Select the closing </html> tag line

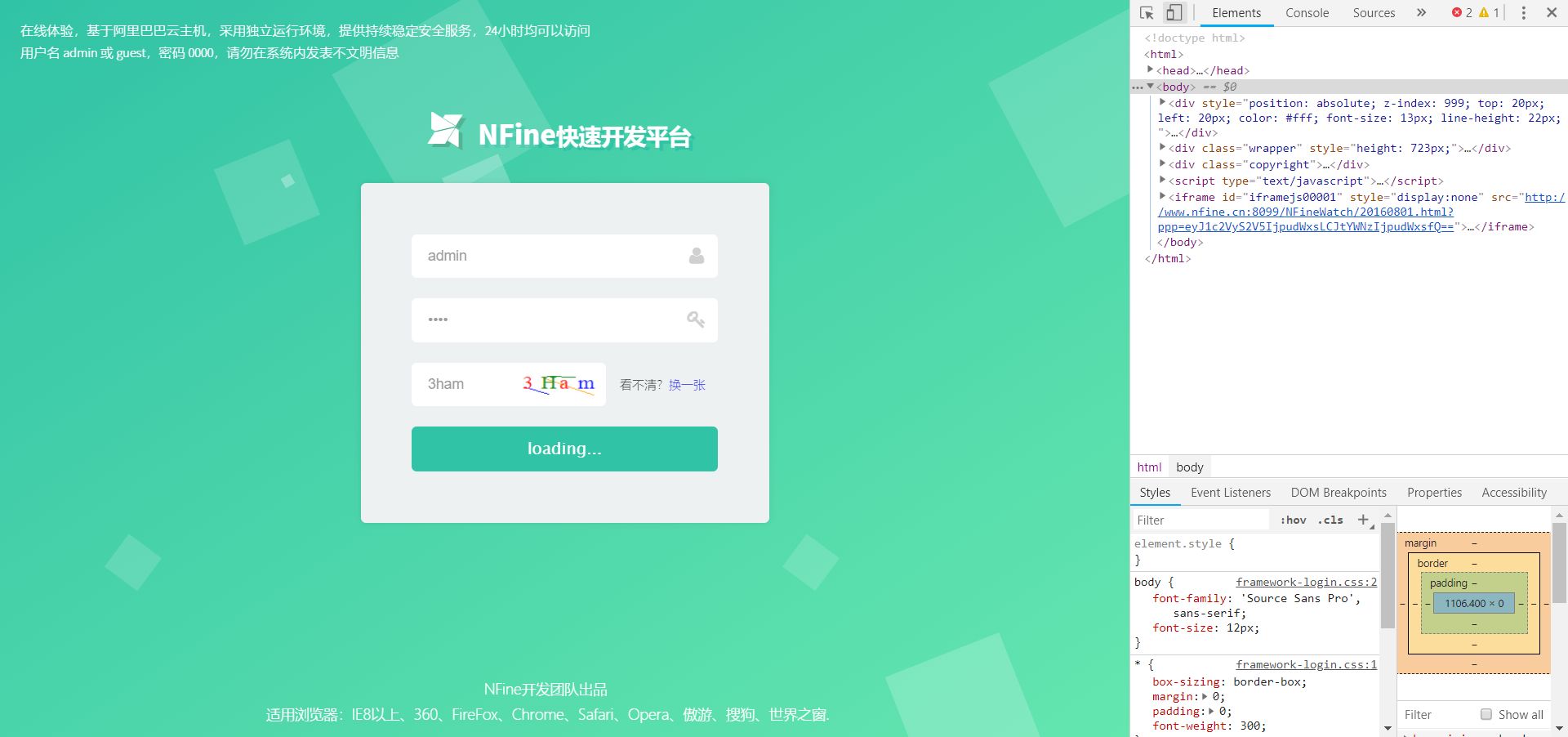pyautogui.click(x=1167, y=258)
